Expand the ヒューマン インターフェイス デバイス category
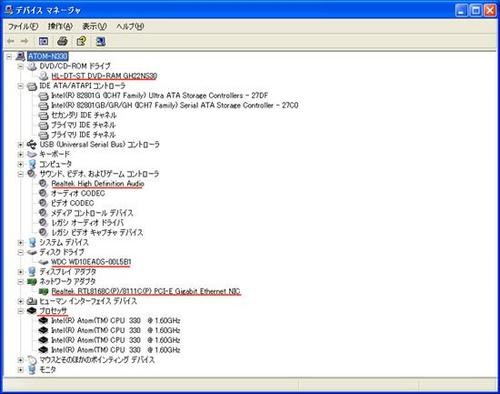The height and width of the screenshot is (394, 500). click(x=21, y=301)
